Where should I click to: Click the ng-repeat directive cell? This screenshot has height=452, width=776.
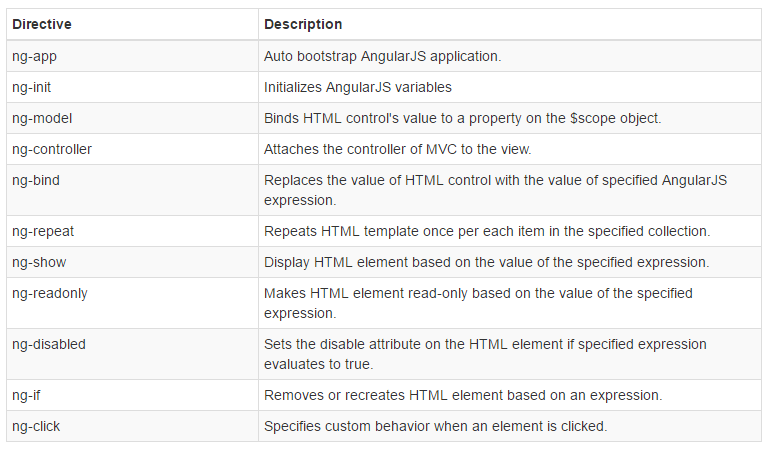pyautogui.click(x=43, y=231)
